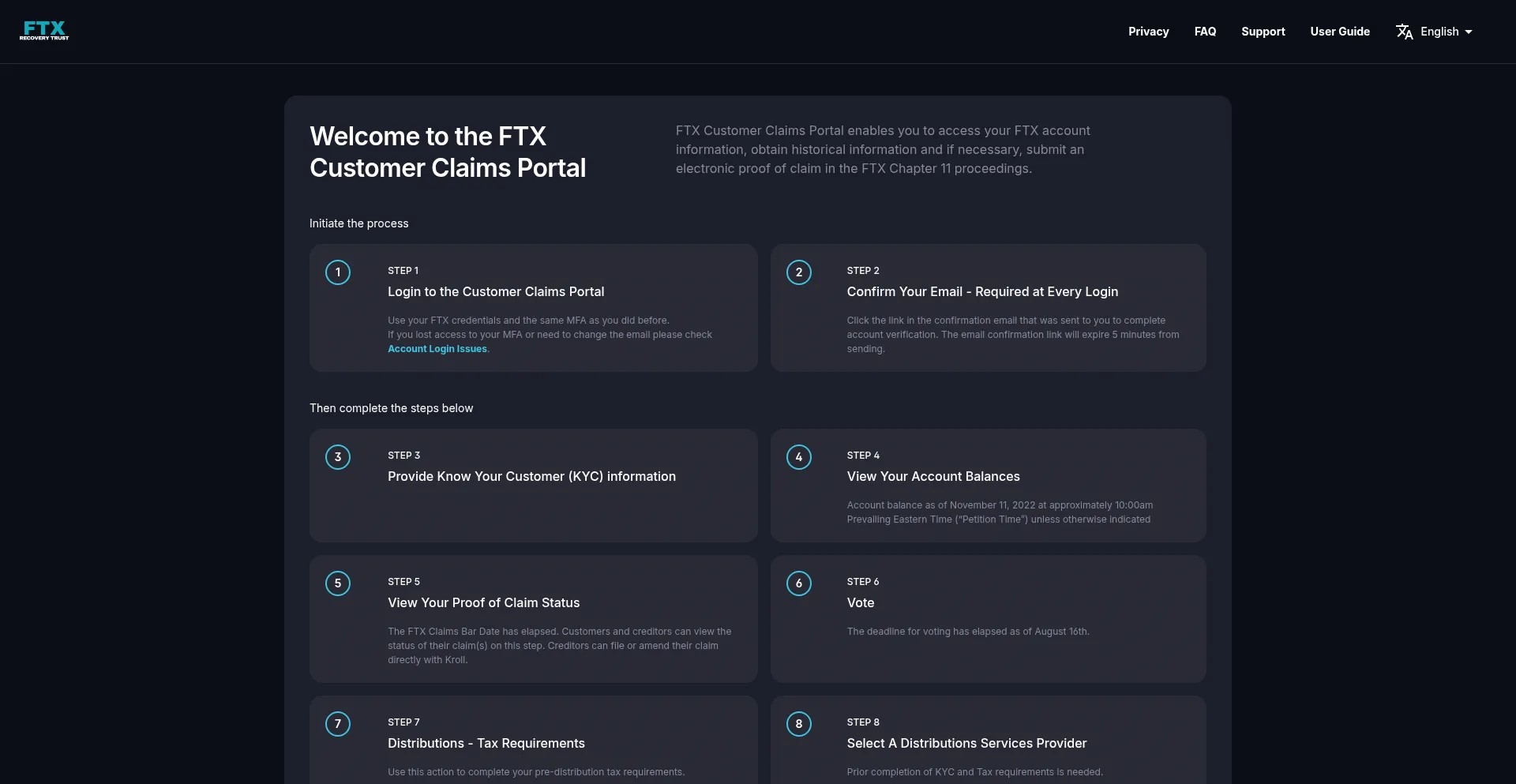Image resolution: width=1516 pixels, height=784 pixels.
Task: Click the step 5 circle icon
Action: tap(338, 583)
